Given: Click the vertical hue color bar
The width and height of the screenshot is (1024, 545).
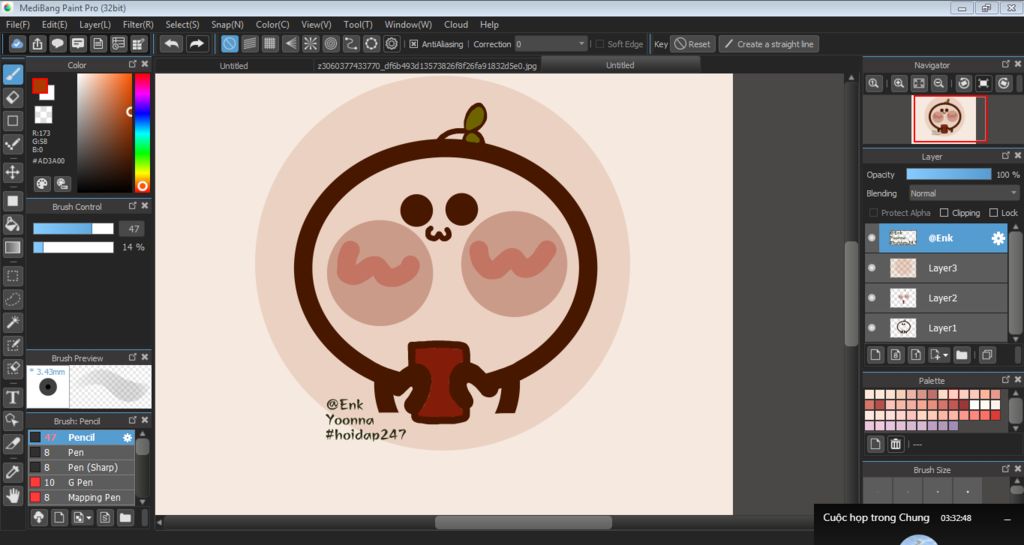Looking at the screenshot, I should click(142, 132).
